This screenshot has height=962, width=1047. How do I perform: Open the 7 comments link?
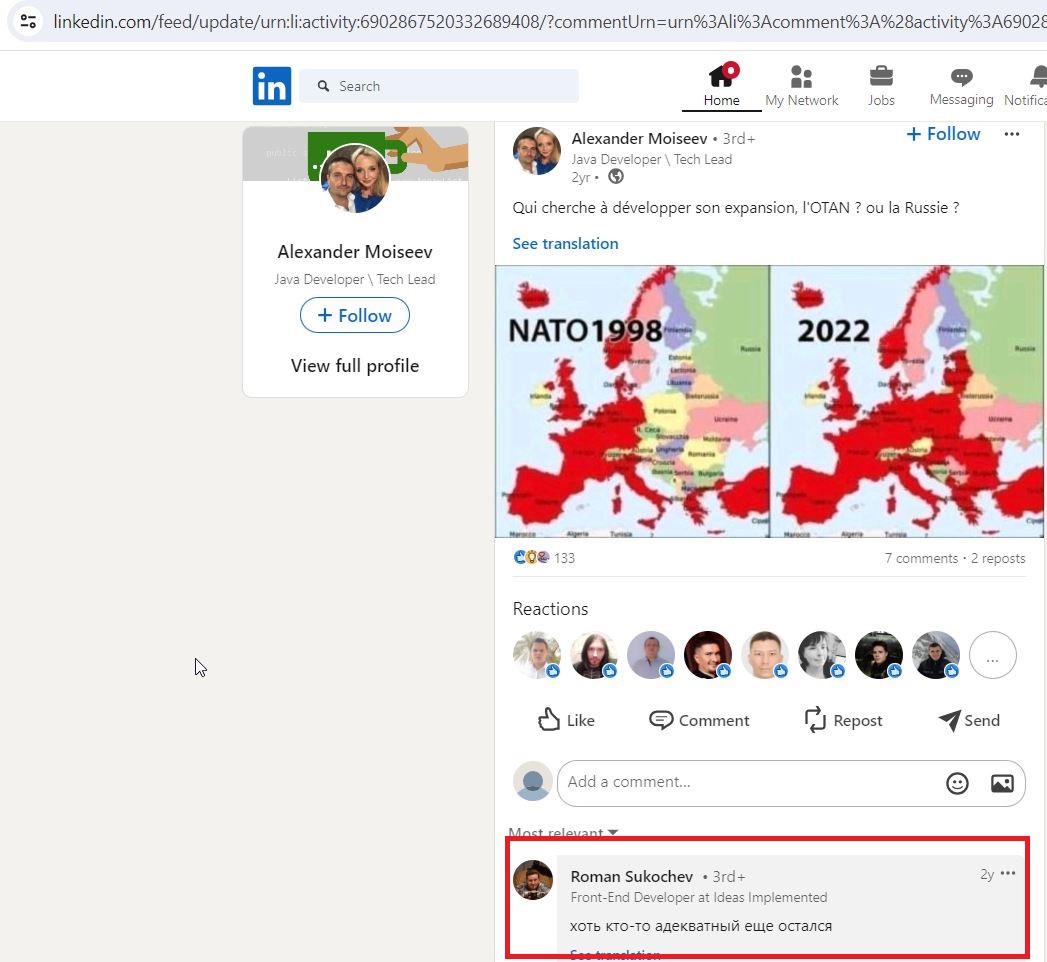click(921, 558)
